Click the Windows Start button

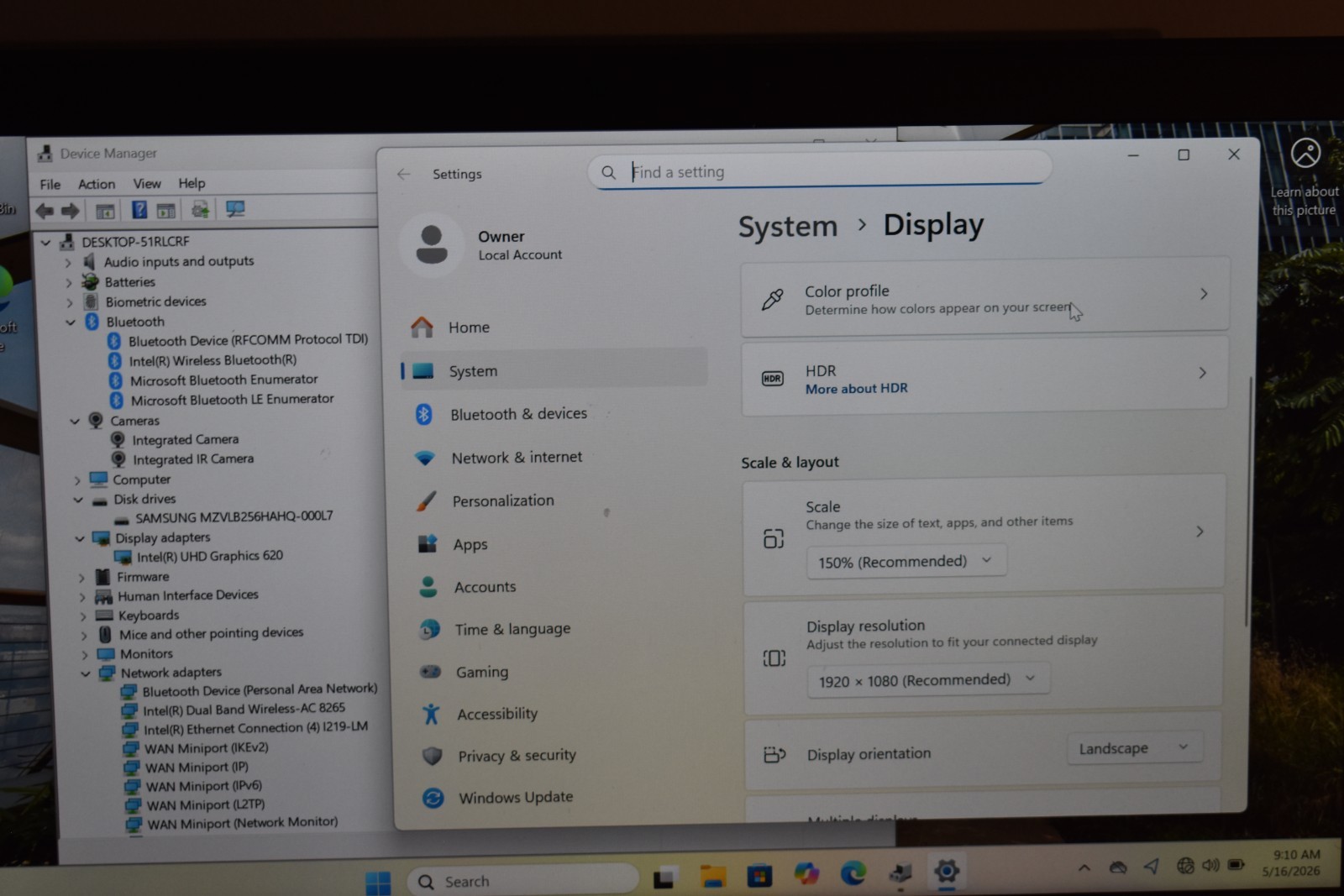378,883
